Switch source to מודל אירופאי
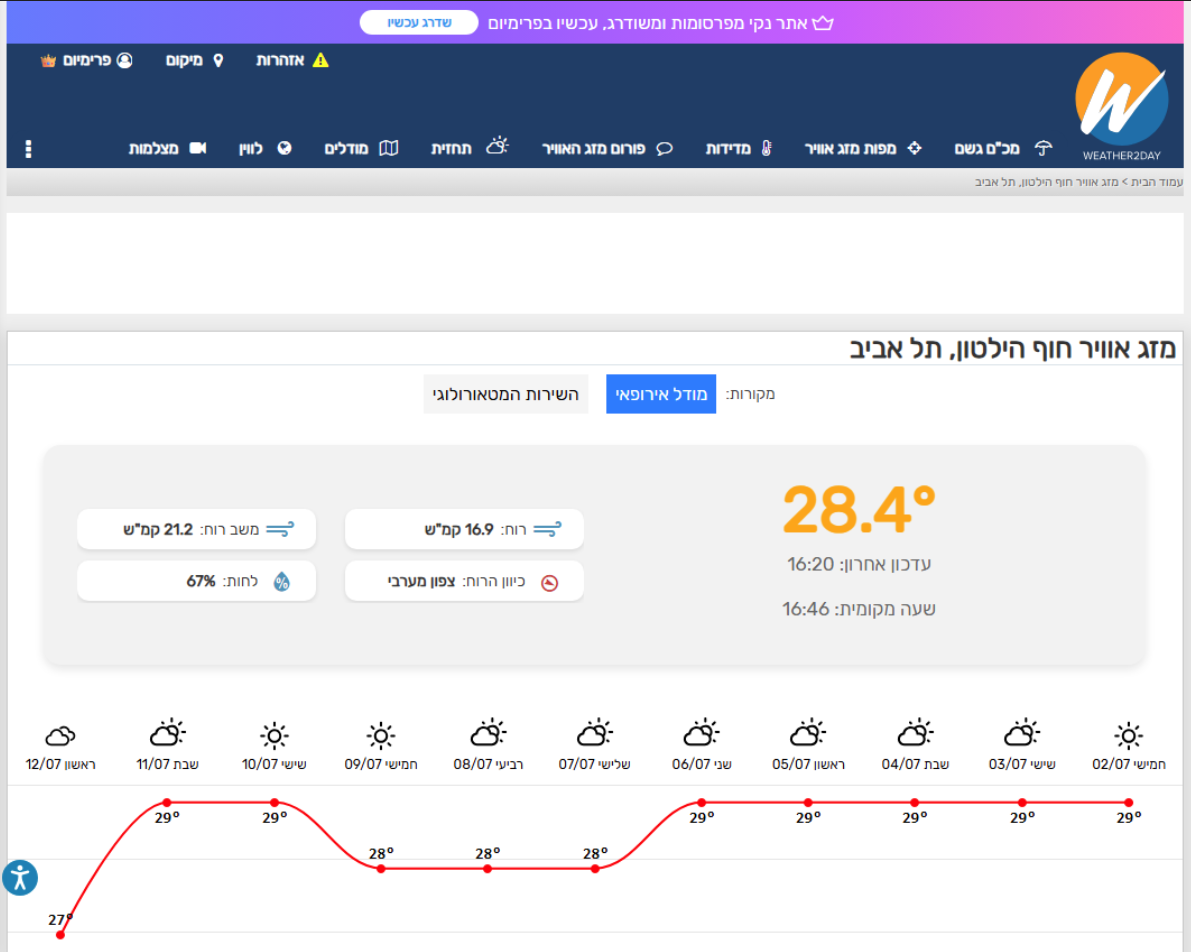The width and height of the screenshot is (1191, 952). (661, 394)
